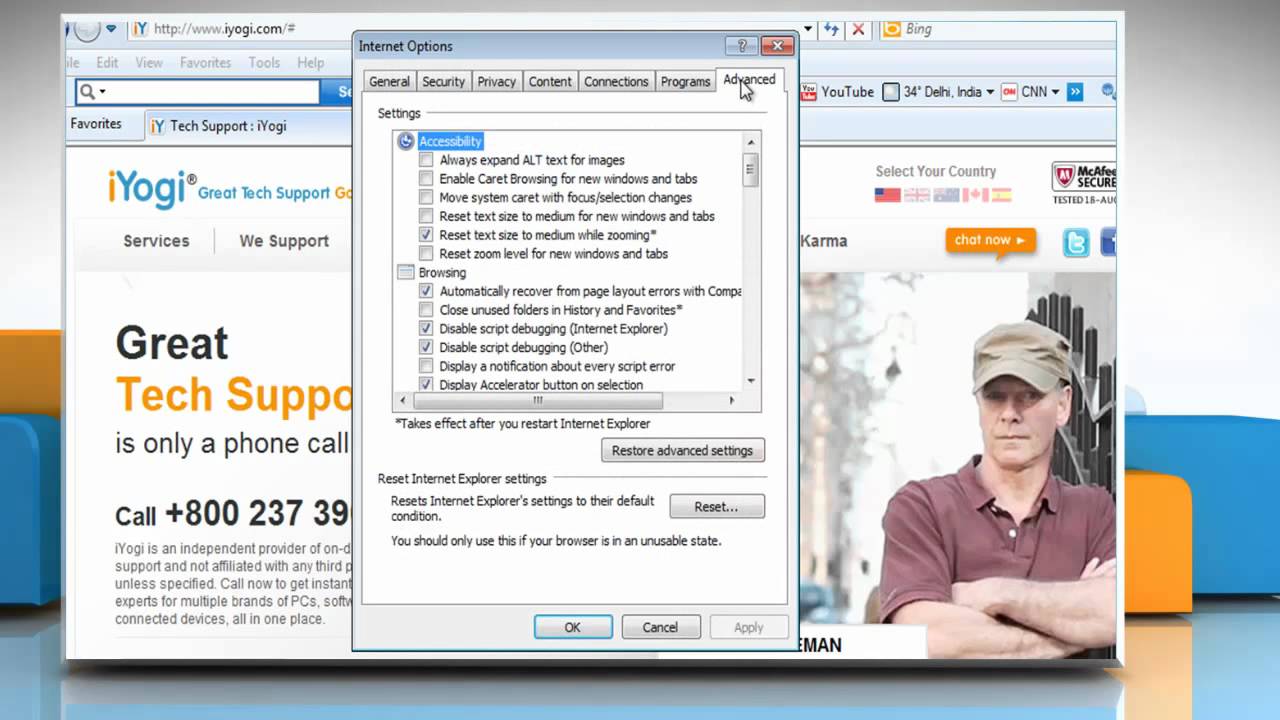Click the Favorites bar button

pyautogui.click(x=96, y=124)
